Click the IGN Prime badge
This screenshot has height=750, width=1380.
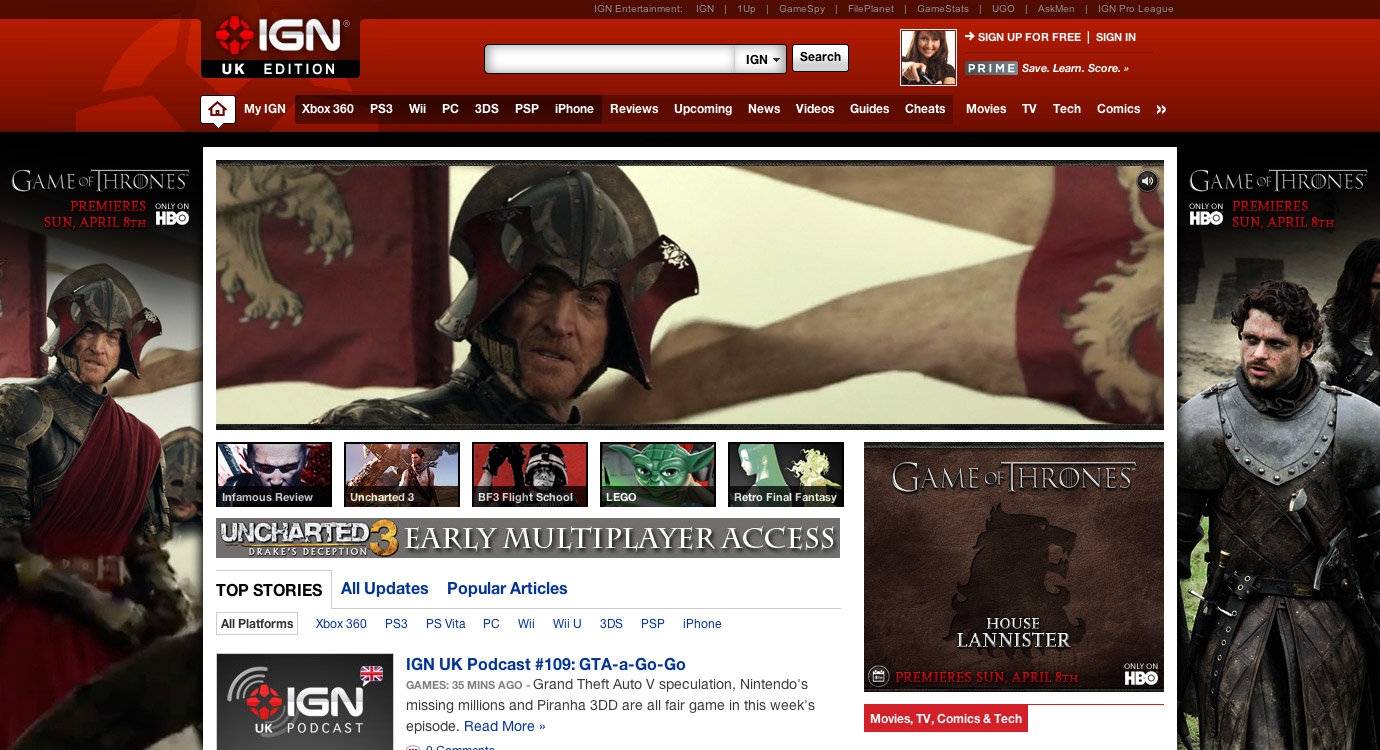991,68
